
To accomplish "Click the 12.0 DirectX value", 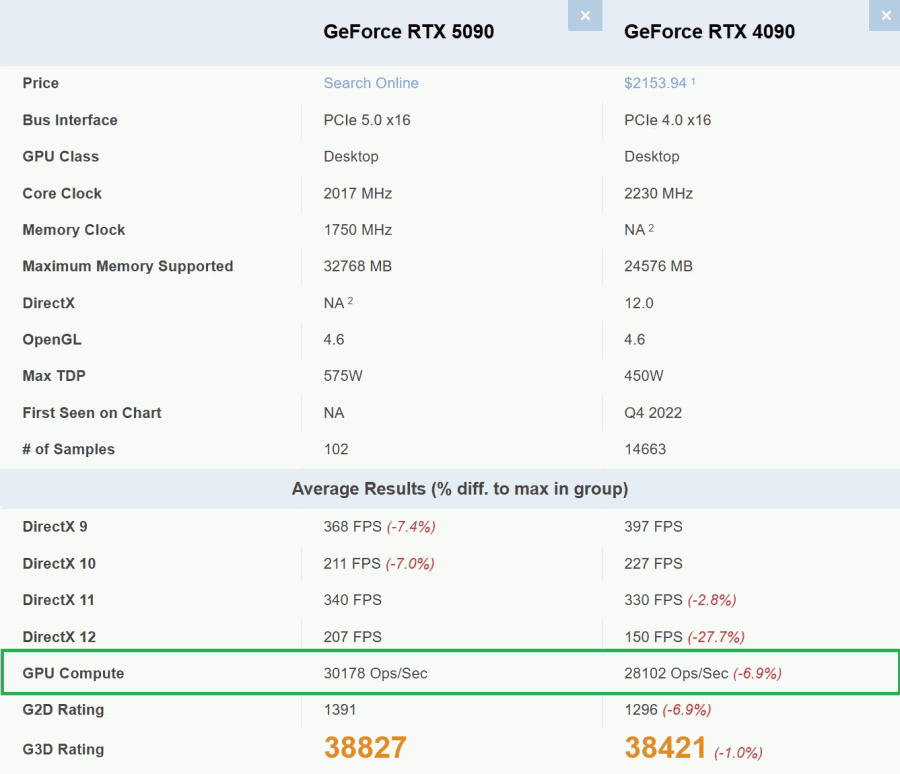I will coord(639,303).
